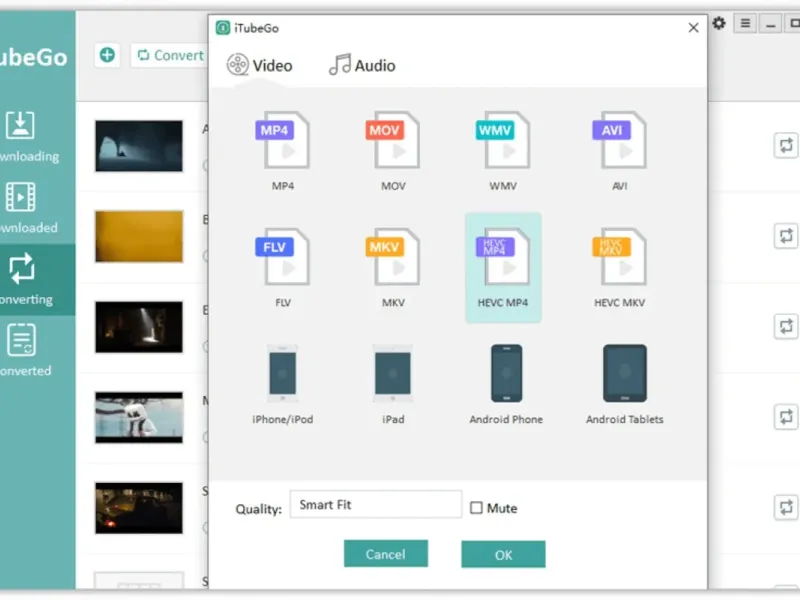The height and width of the screenshot is (600, 800).
Task: Switch to the Audio tab
Action: click(362, 65)
